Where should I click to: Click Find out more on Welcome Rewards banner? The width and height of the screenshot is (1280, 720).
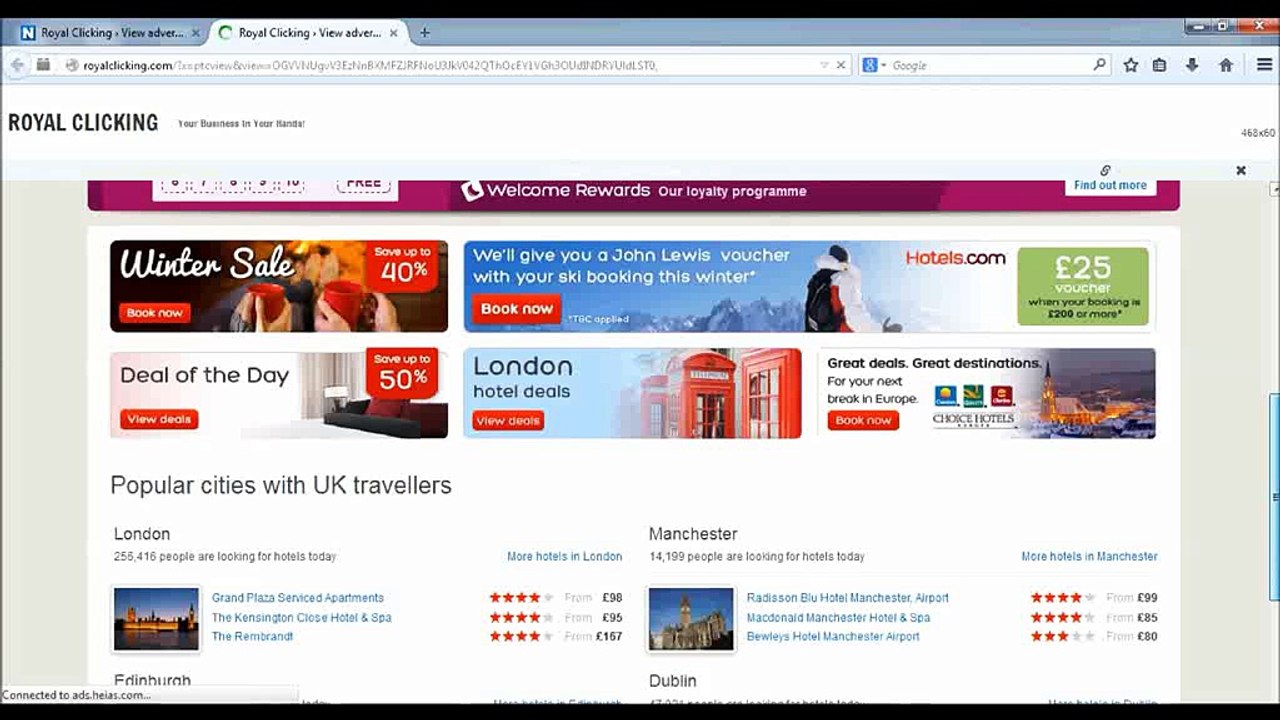[x=1110, y=185]
